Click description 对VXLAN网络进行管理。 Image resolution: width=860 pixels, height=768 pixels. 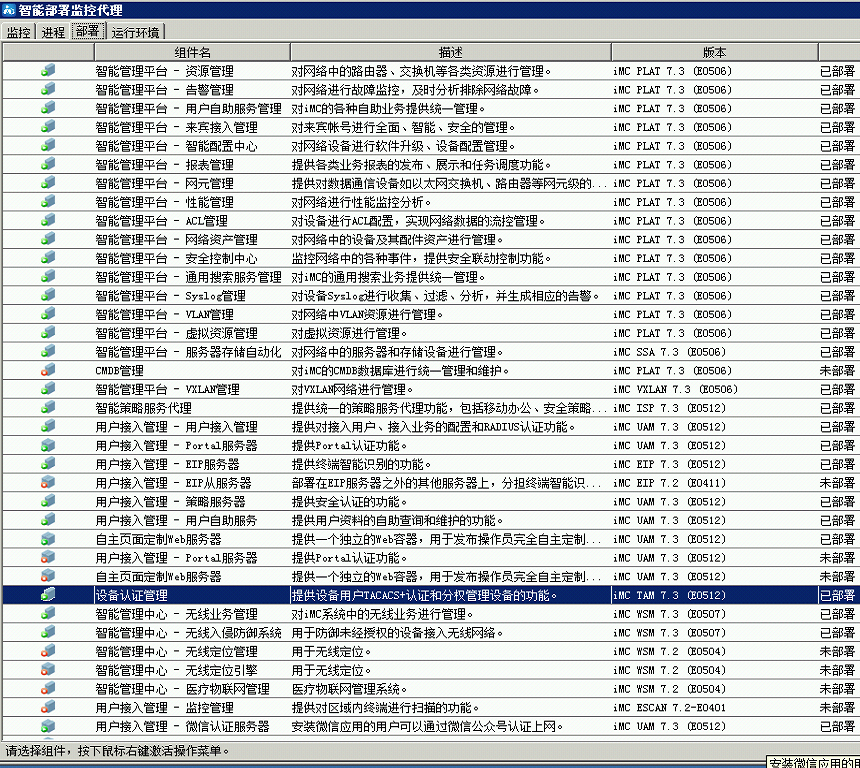tap(352, 389)
